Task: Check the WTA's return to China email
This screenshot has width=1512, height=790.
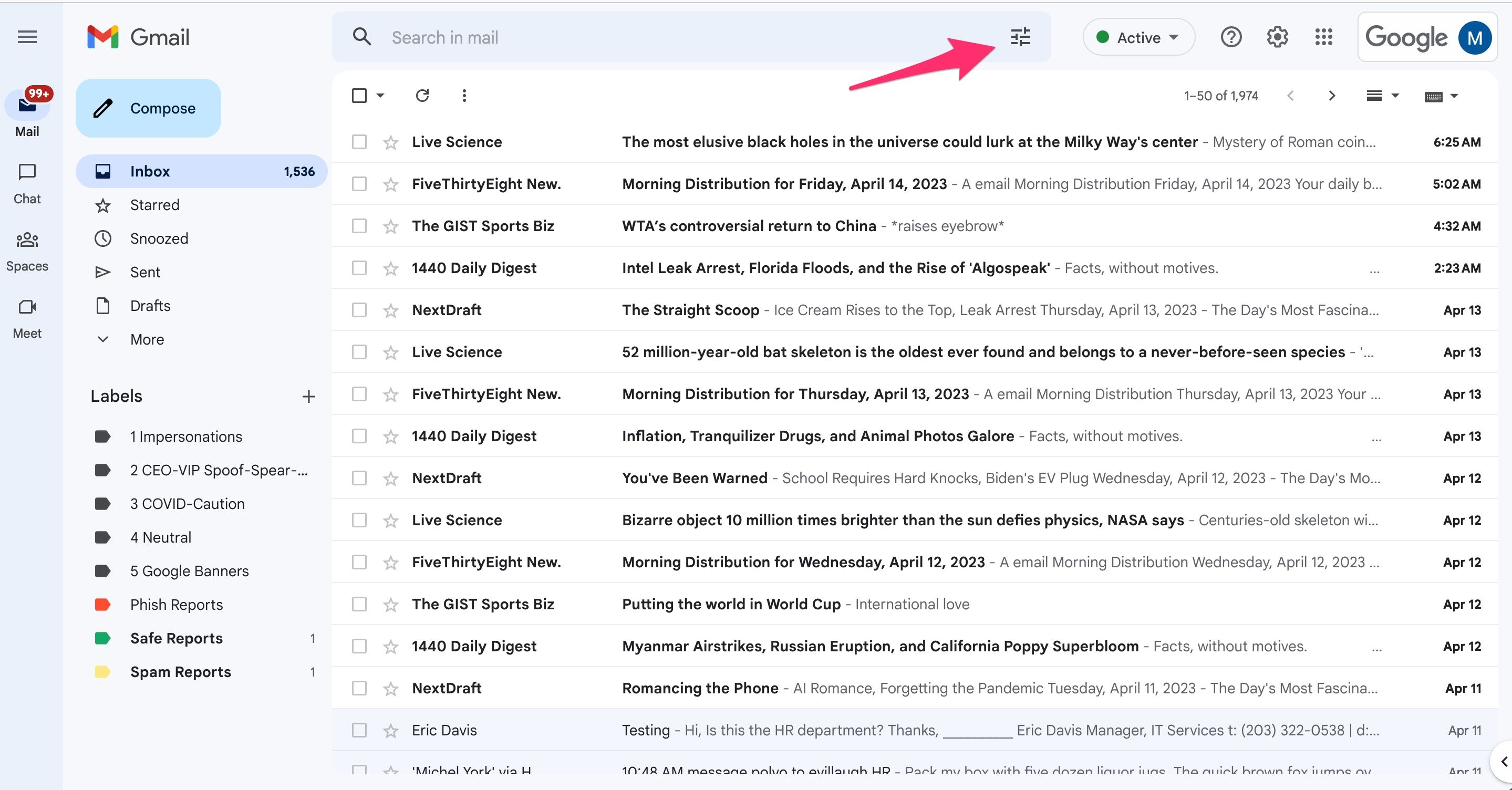Action: pos(359,226)
